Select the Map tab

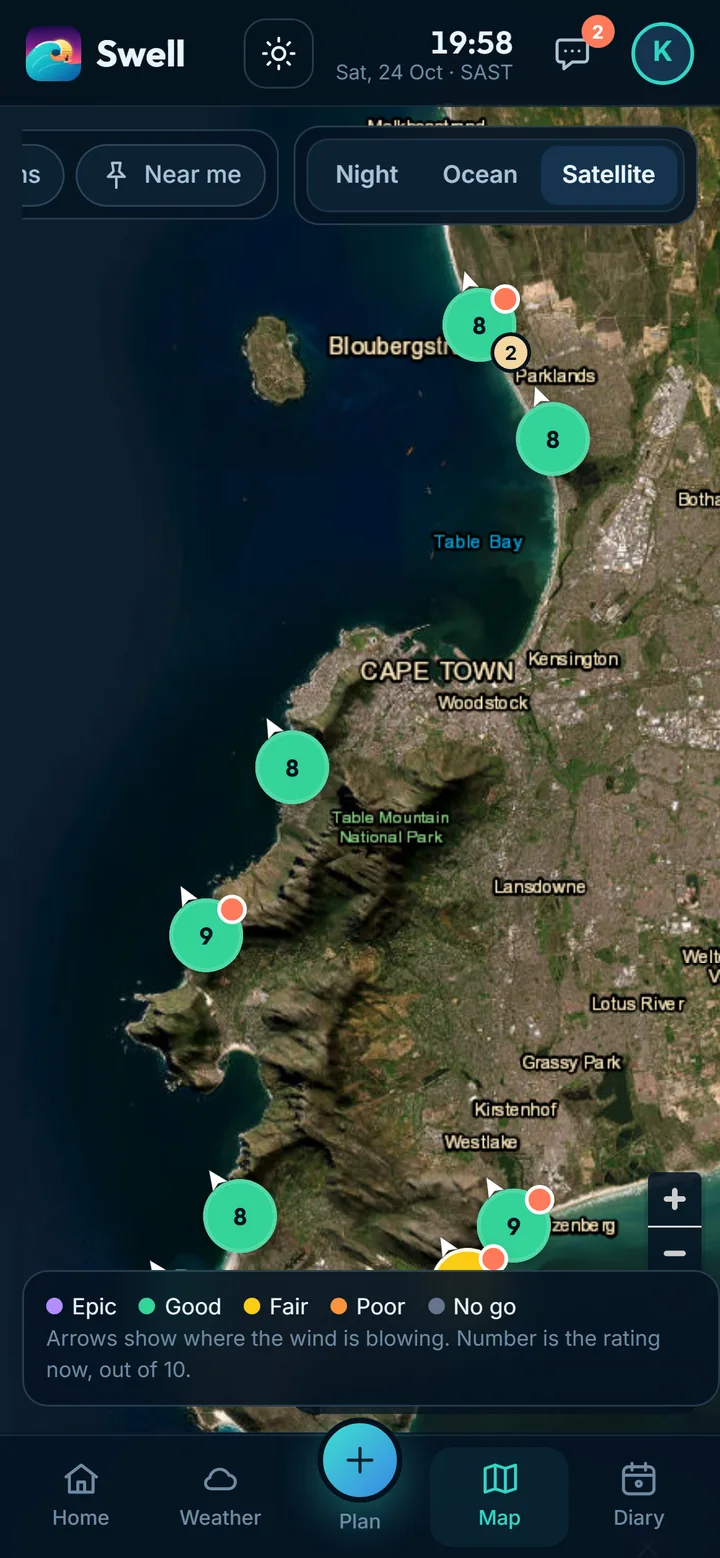499,1496
